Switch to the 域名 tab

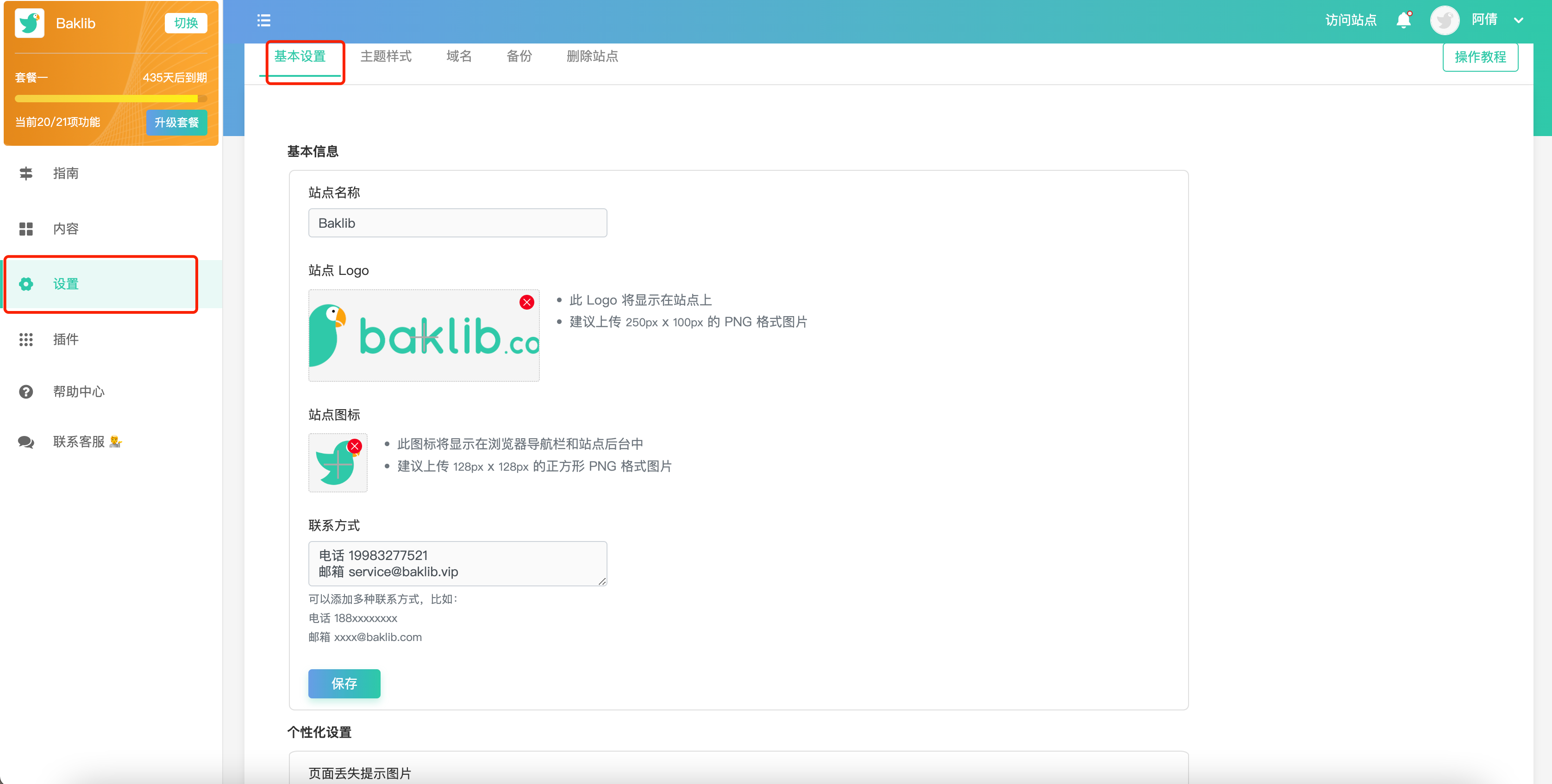[x=459, y=56]
